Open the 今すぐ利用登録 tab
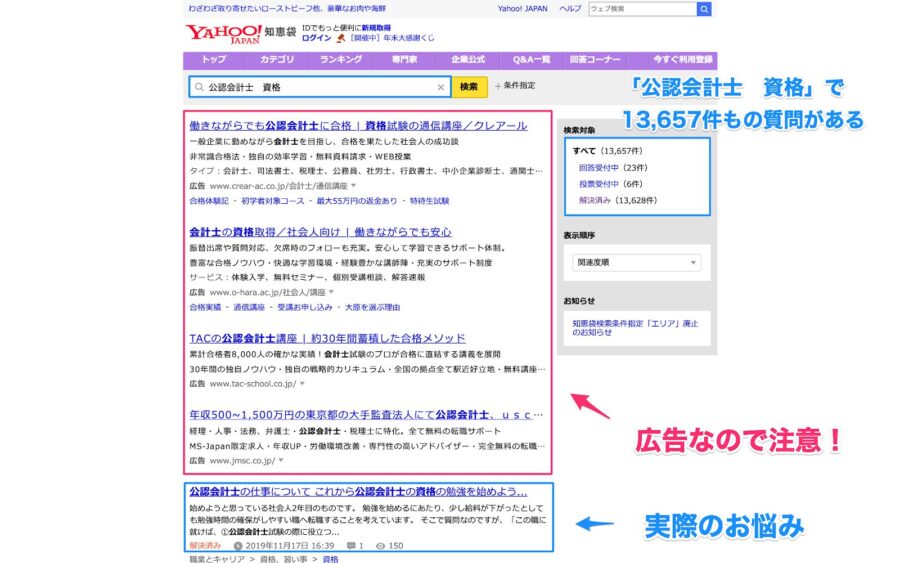 pos(682,60)
